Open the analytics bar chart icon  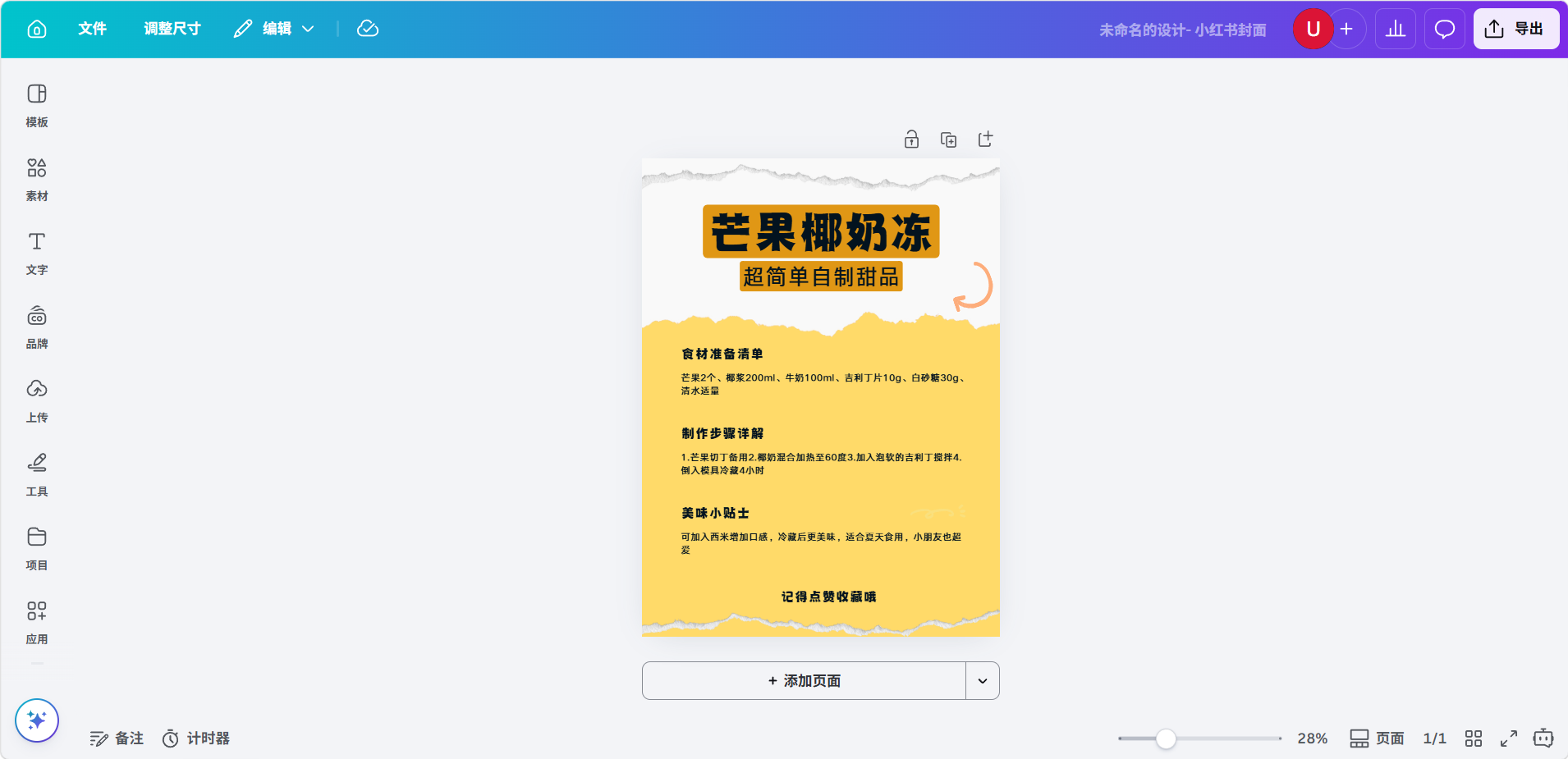1395,30
